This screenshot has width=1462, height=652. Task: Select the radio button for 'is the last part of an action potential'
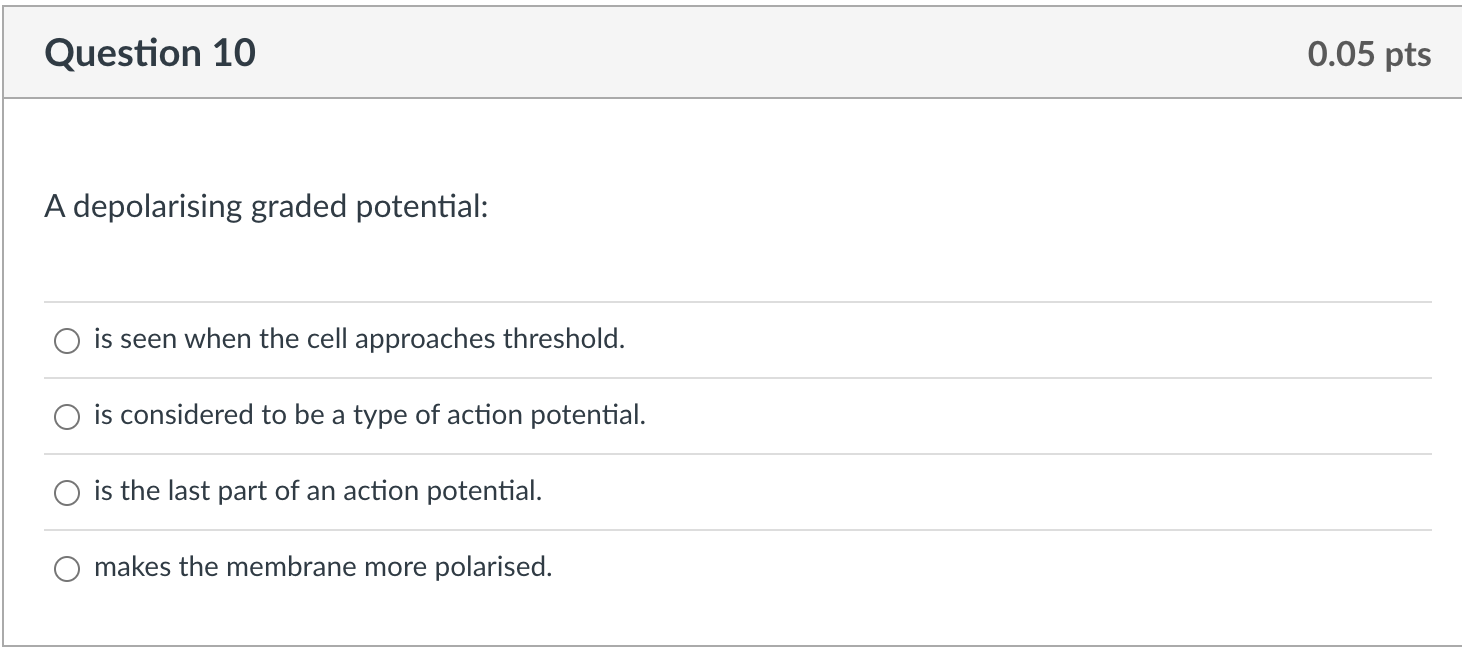coord(67,491)
